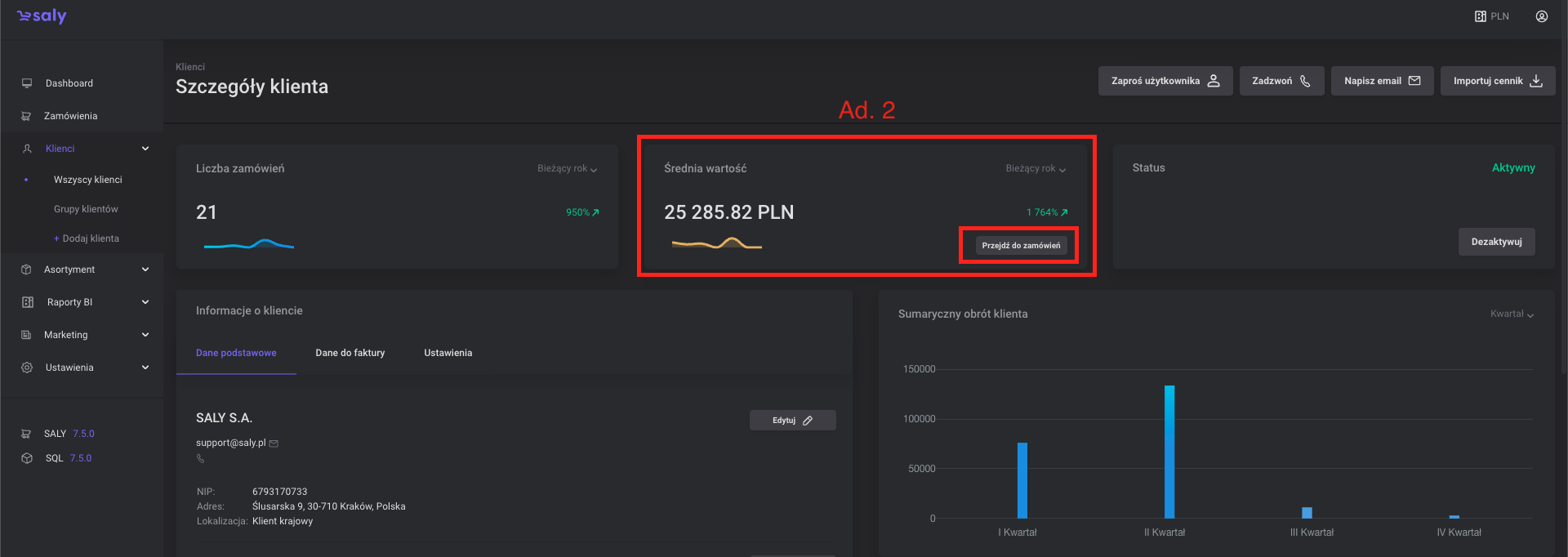Click the Przejdź do zamówień button

coord(1021,246)
